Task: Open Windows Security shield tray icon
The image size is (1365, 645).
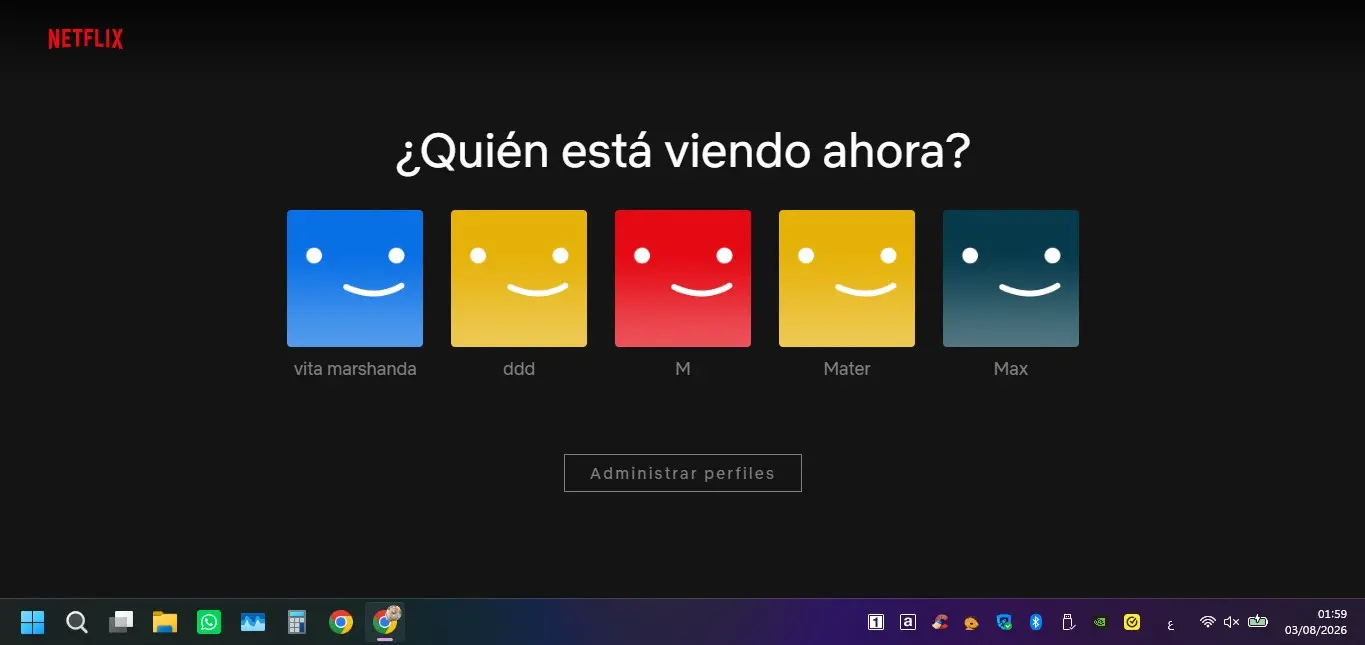Action: [x=1004, y=622]
